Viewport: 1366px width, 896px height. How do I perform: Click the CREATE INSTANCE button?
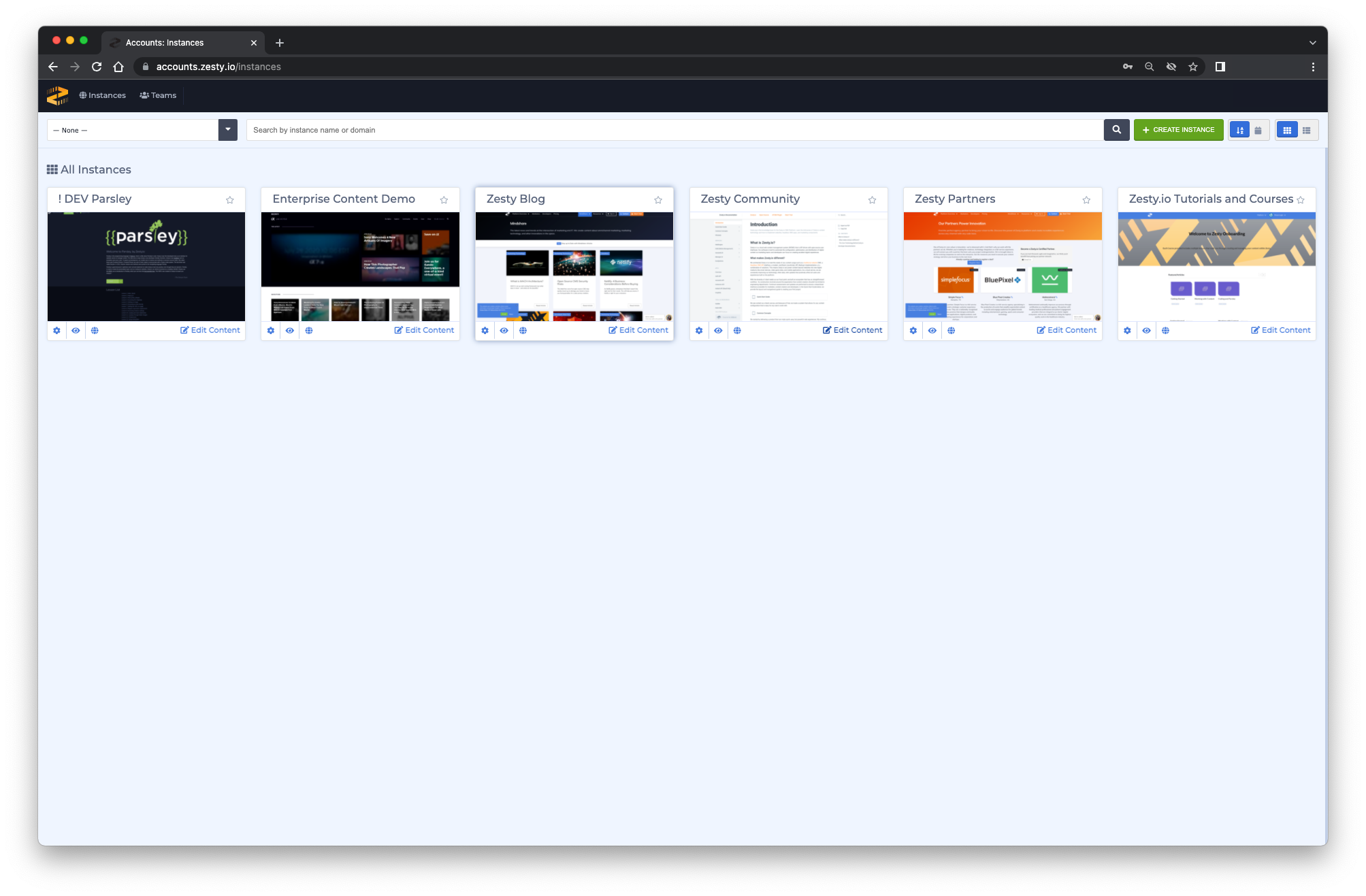[x=1178, y=129]
